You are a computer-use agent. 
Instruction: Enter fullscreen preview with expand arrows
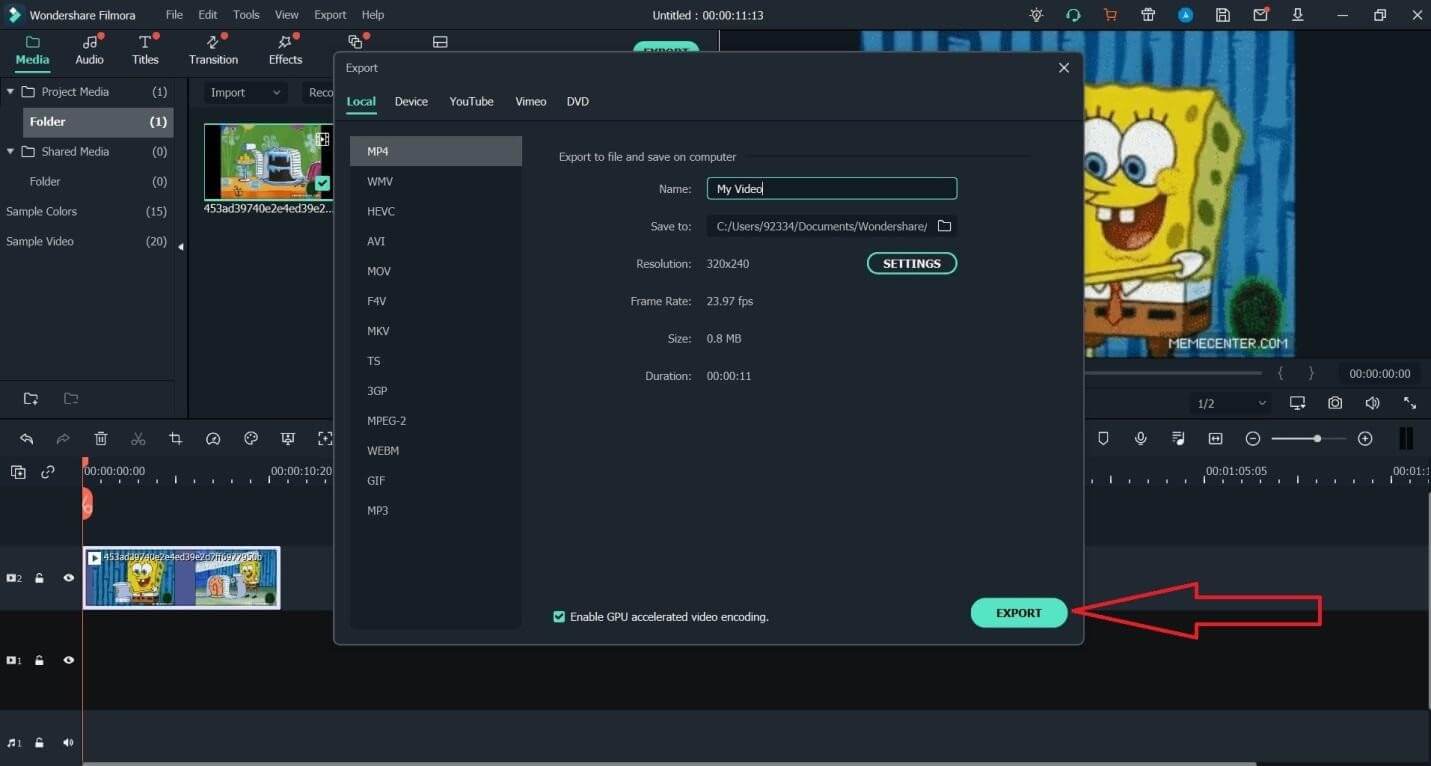click(x=1410, y=403)
